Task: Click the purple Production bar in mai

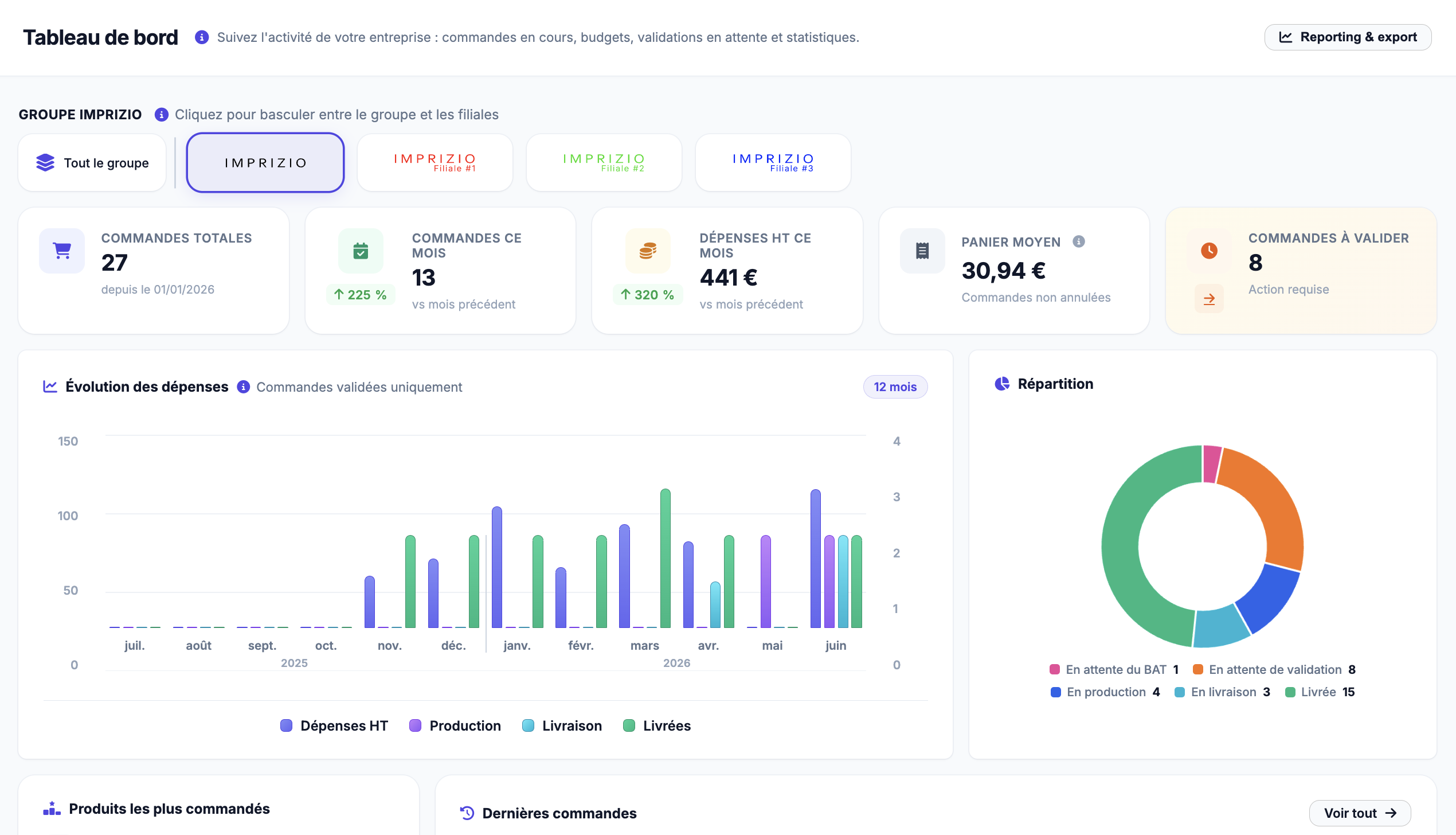Action: coord(766,582)
